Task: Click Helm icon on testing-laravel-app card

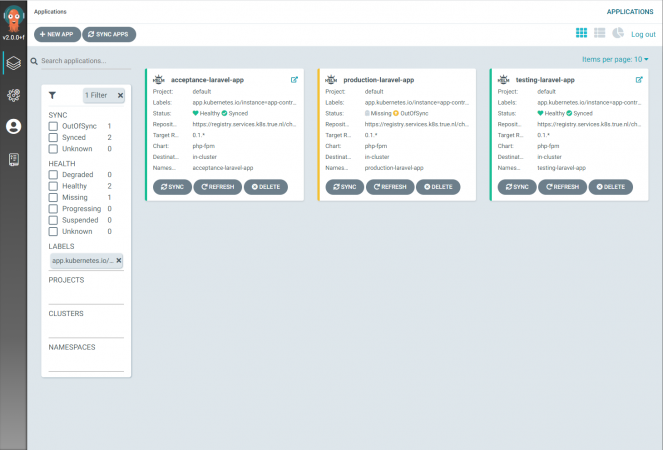Action: click(x=504, y=80)
